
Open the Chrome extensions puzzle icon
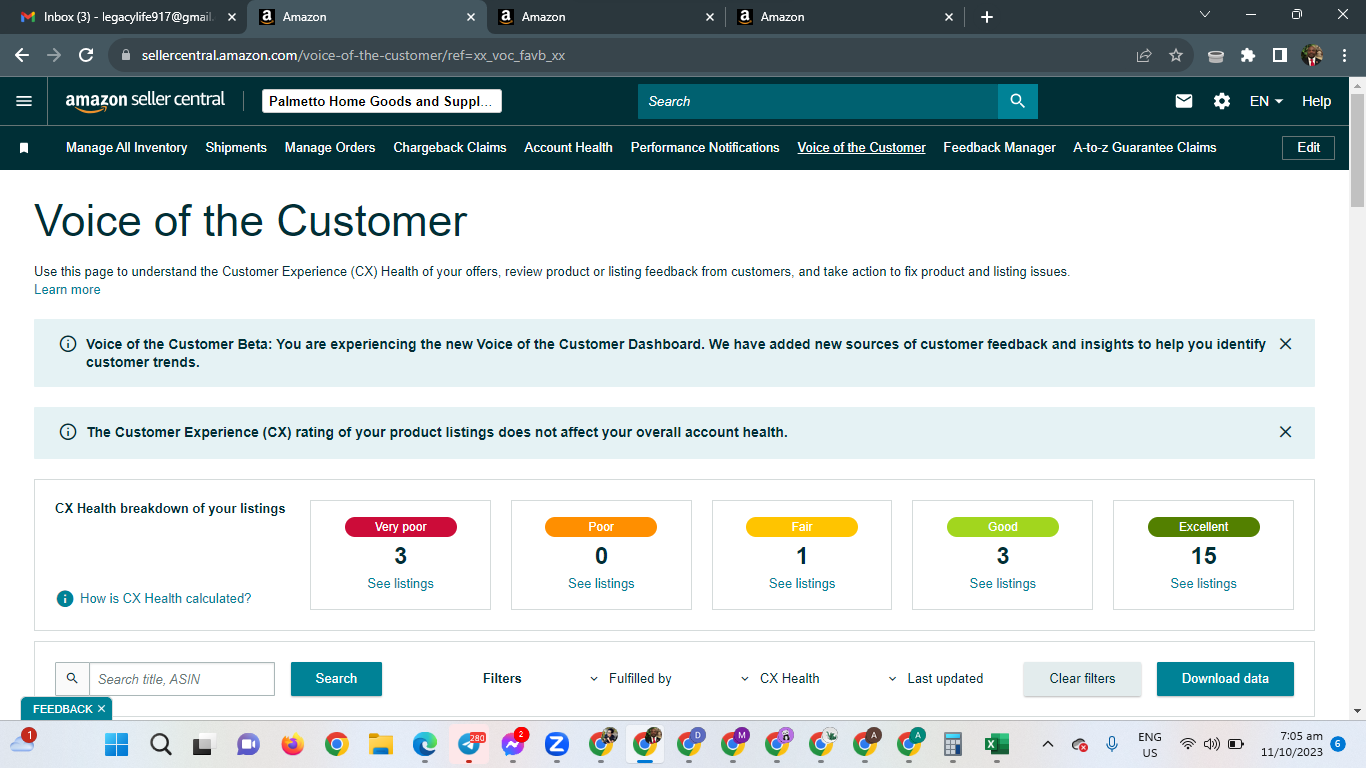click(1248, 56)
